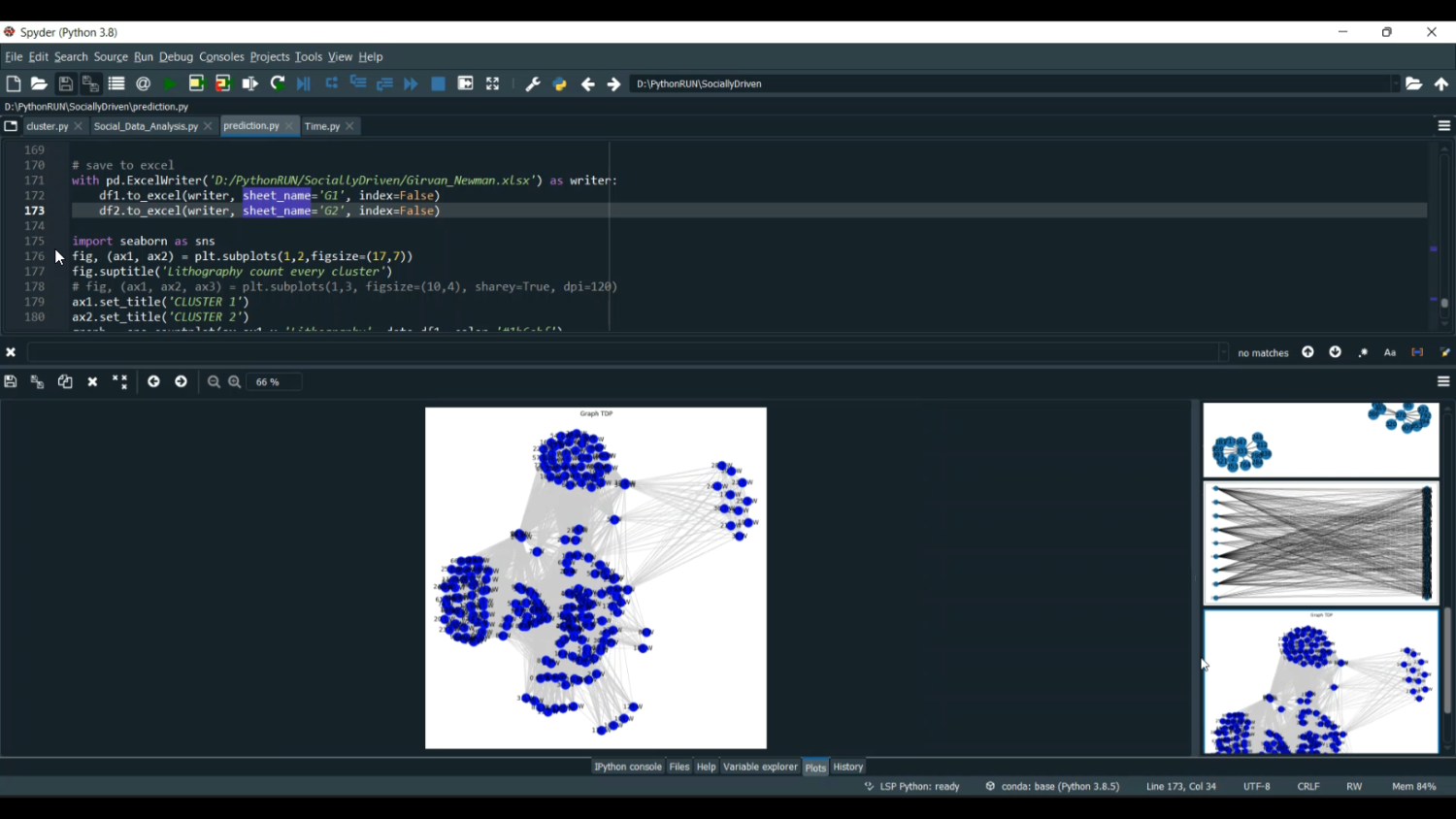
Task: Remove all plots icon
Action: [120, 382]
